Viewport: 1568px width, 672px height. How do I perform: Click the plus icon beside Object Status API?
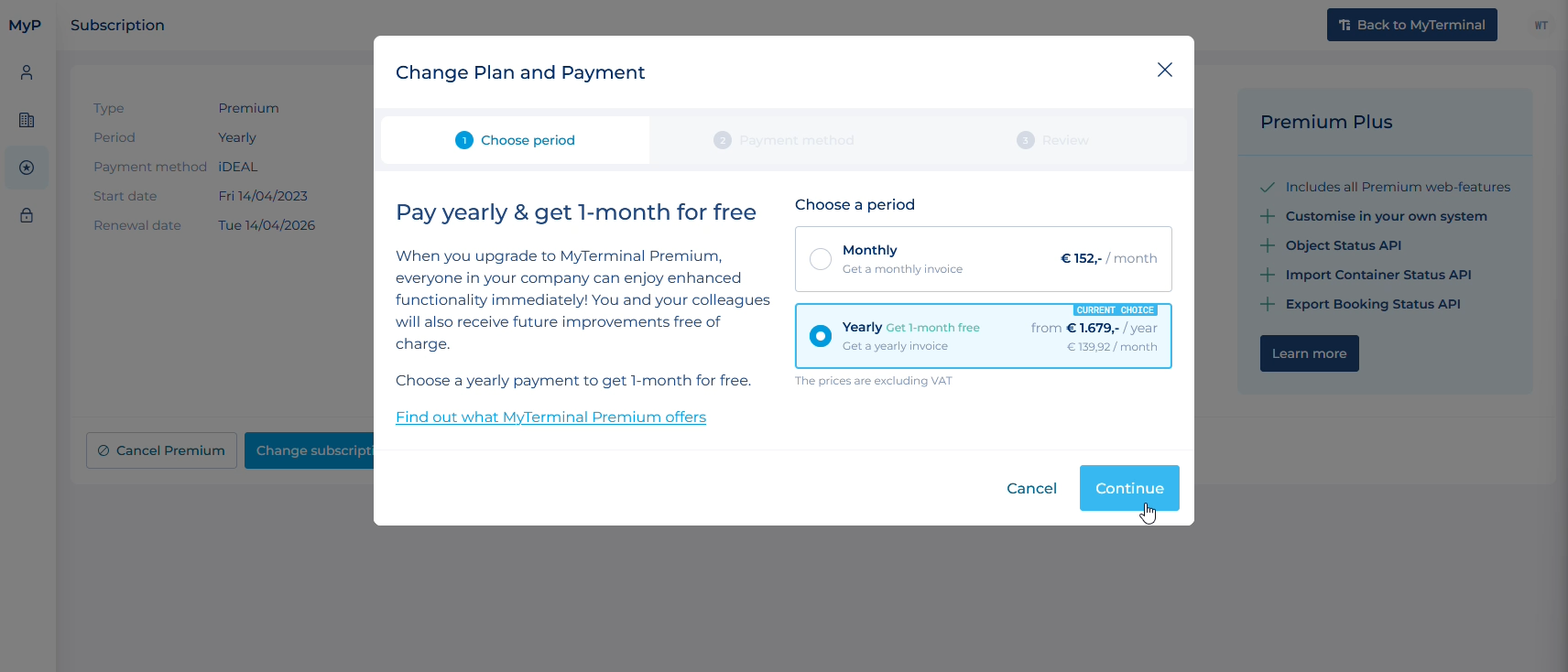(1268, 245)
